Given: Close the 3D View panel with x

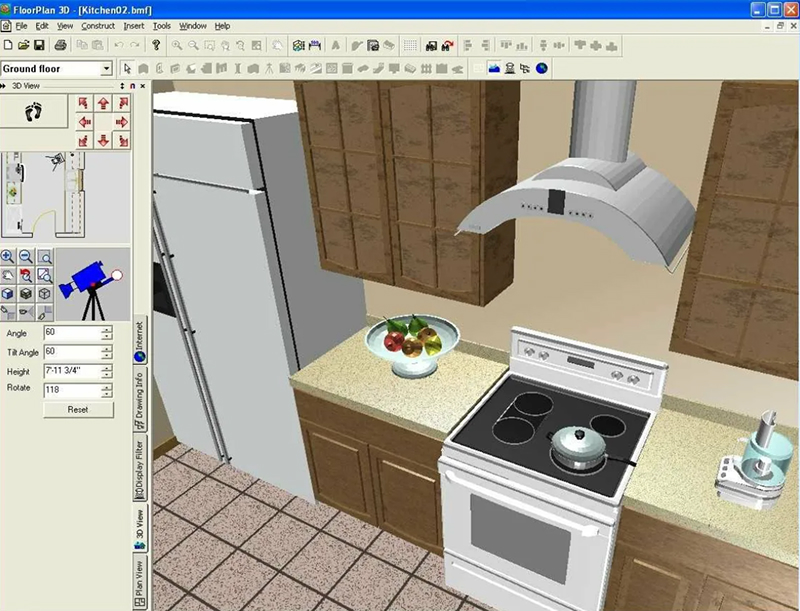Looking at the screenshot, I should [x=143, y=86].
